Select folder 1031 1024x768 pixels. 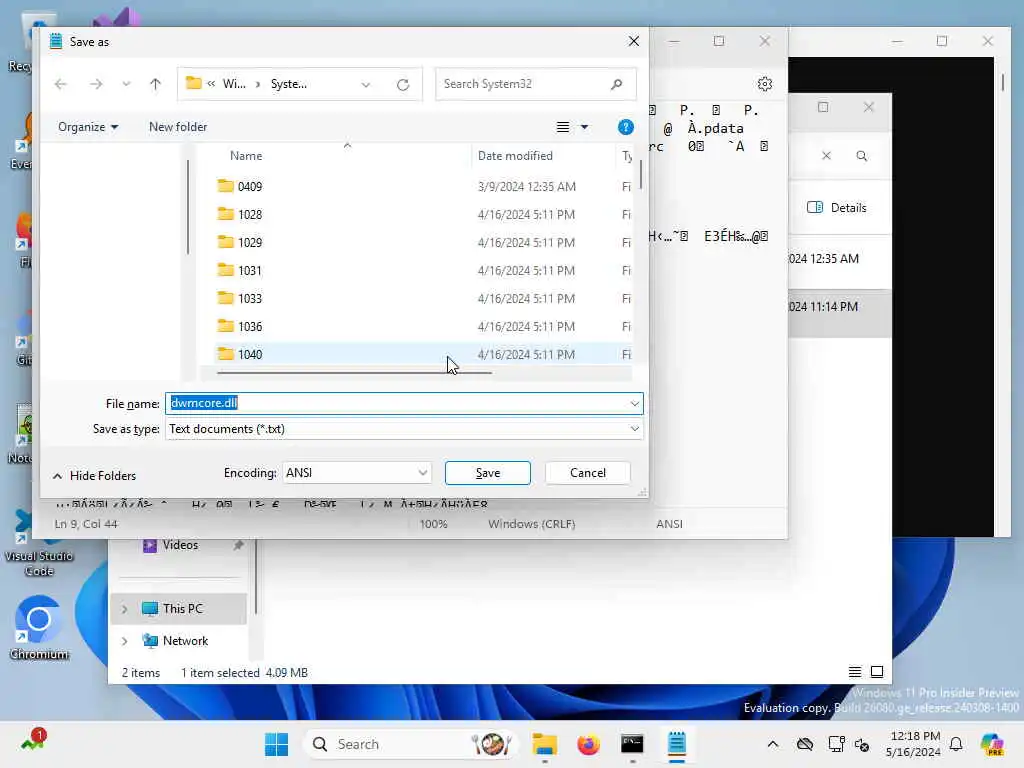(x=423, y=271)
